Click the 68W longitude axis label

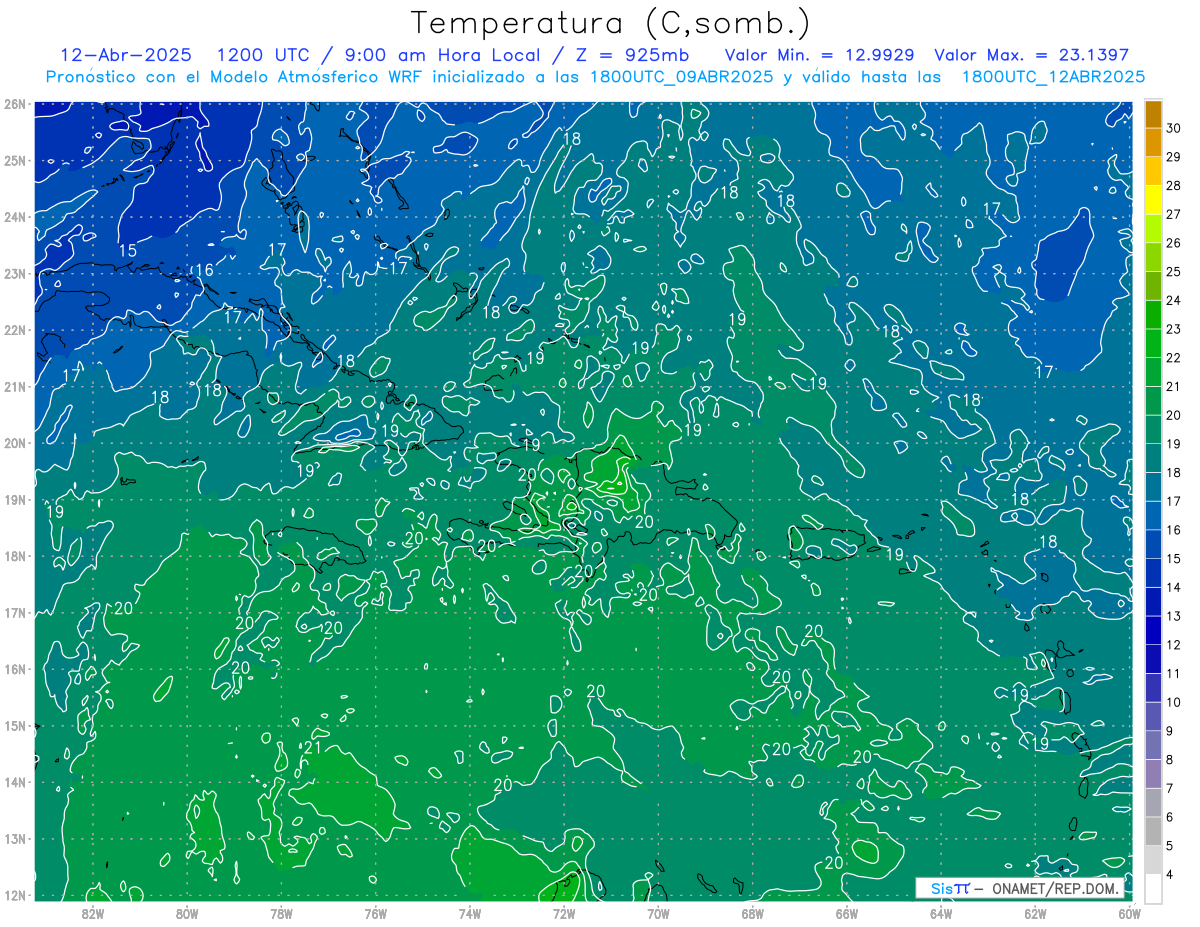753,913
